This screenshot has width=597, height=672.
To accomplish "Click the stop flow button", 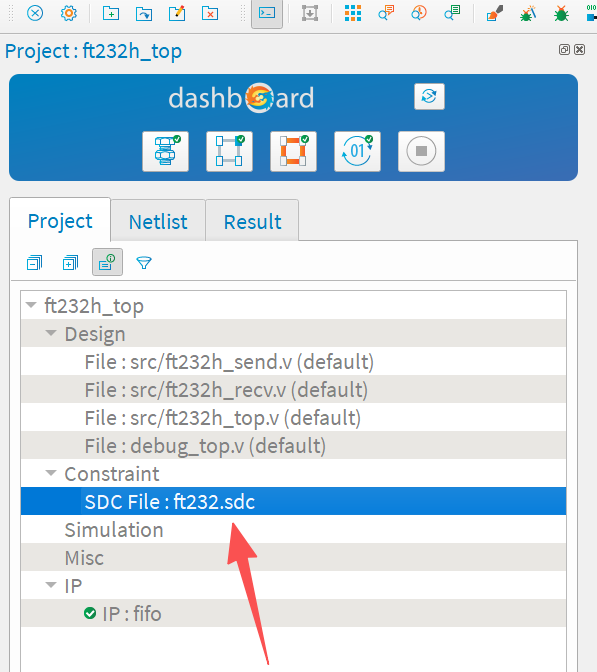I will click(x=421, y=151).
